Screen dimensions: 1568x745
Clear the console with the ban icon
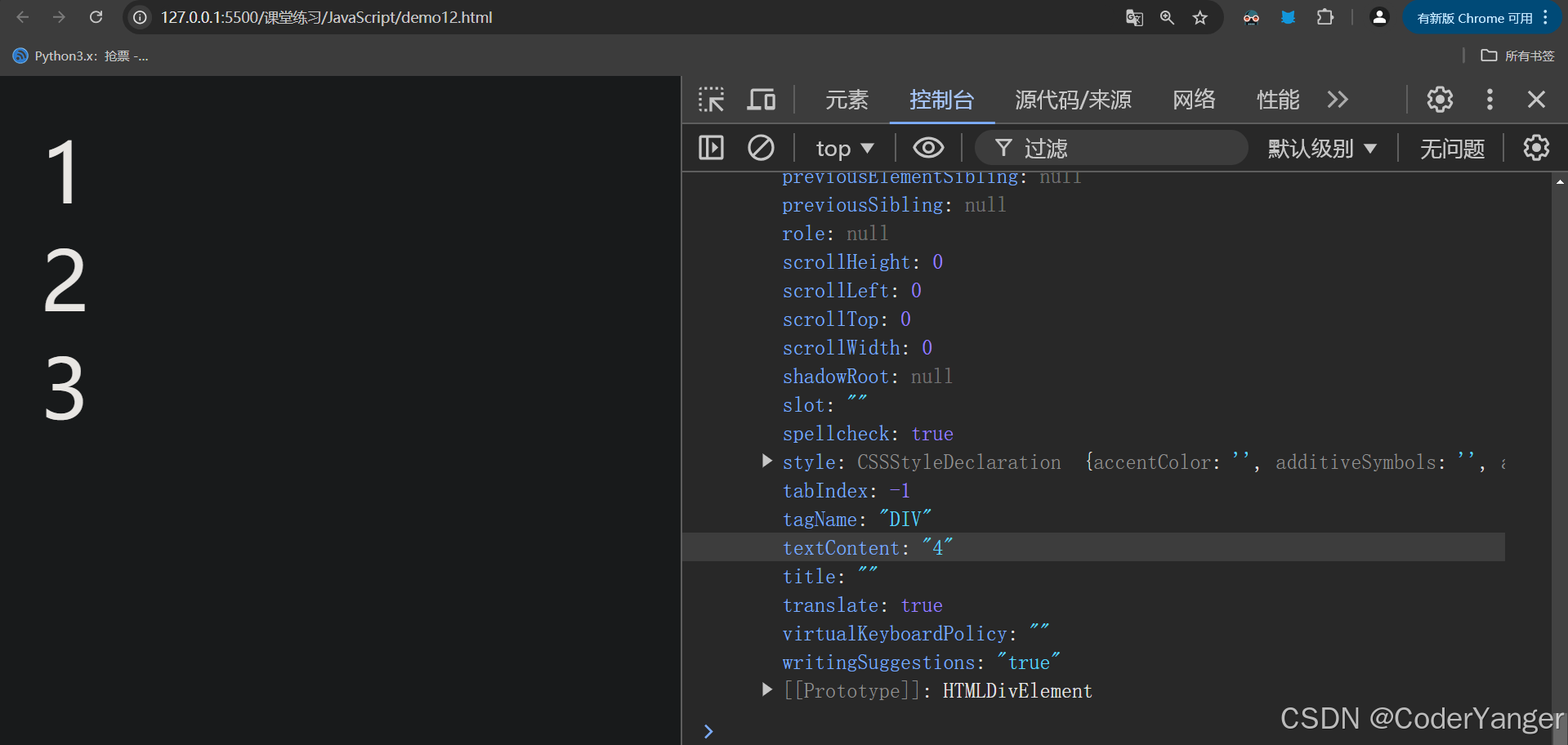761,148
